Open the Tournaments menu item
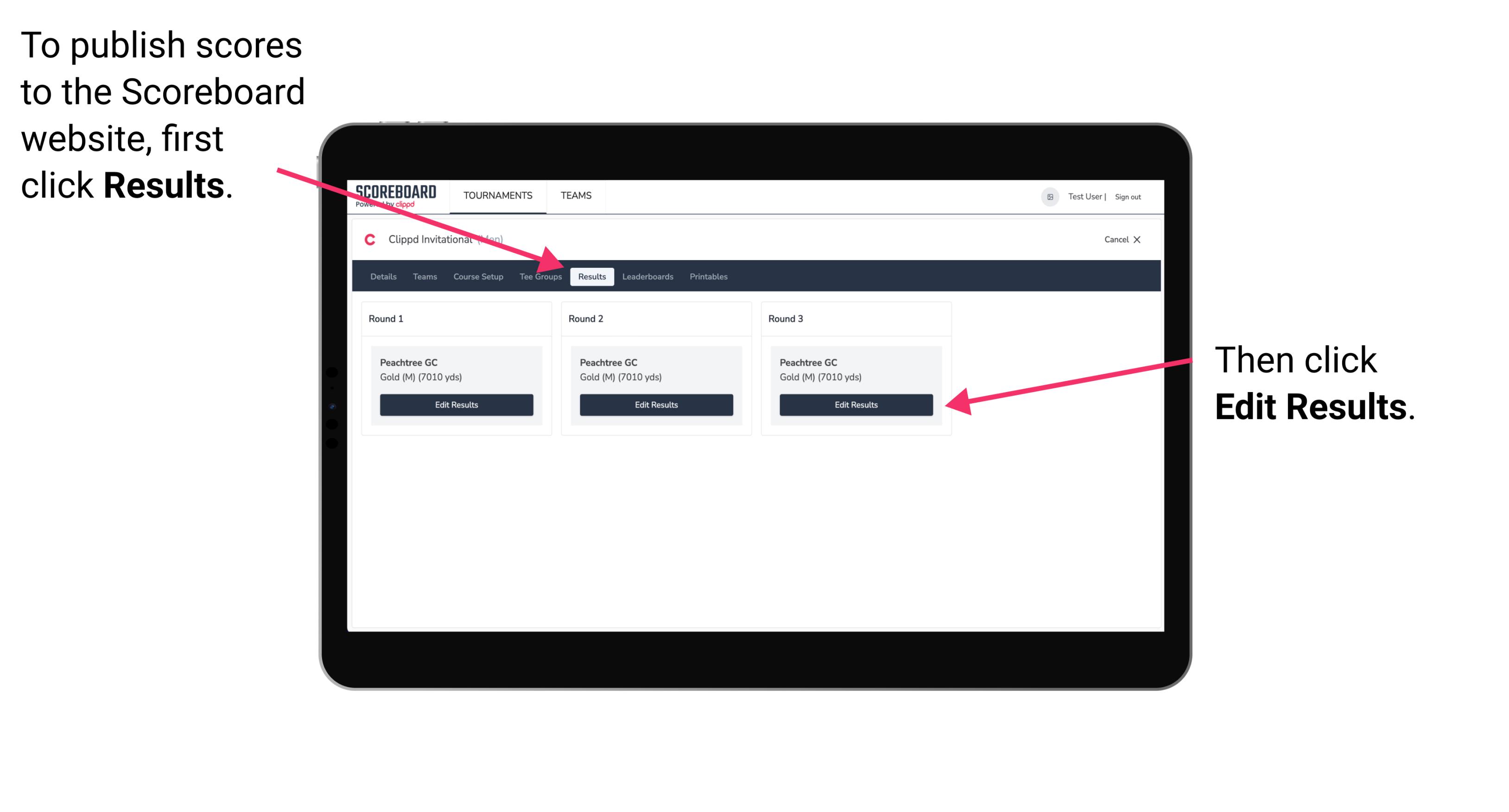The width and height of the screenshot is (1509, 812). pyautogui.click(x=497, y=195)
